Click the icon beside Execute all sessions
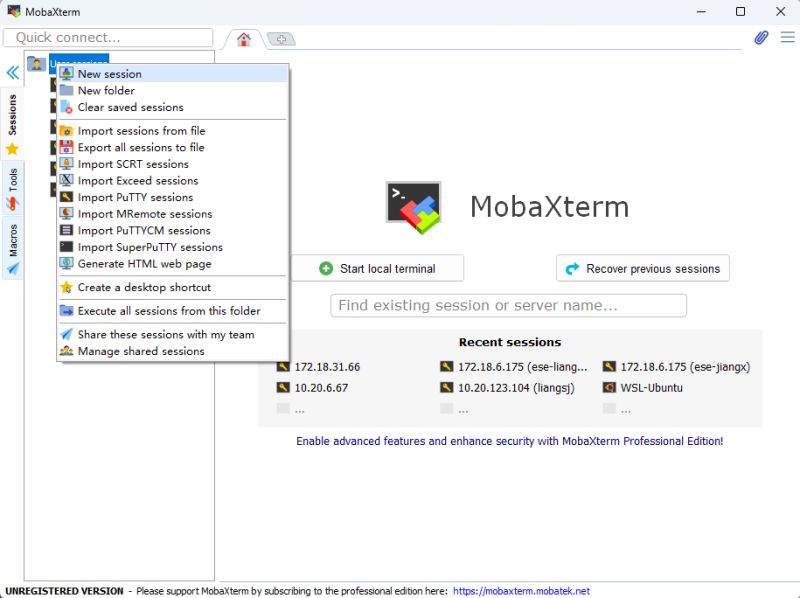 (66, 311)
